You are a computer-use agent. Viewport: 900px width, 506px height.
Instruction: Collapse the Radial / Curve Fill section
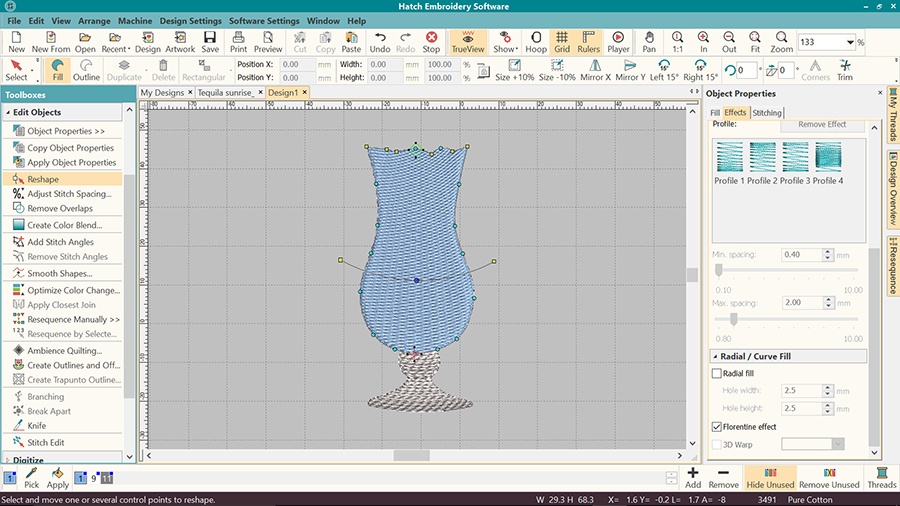(716, 357)
